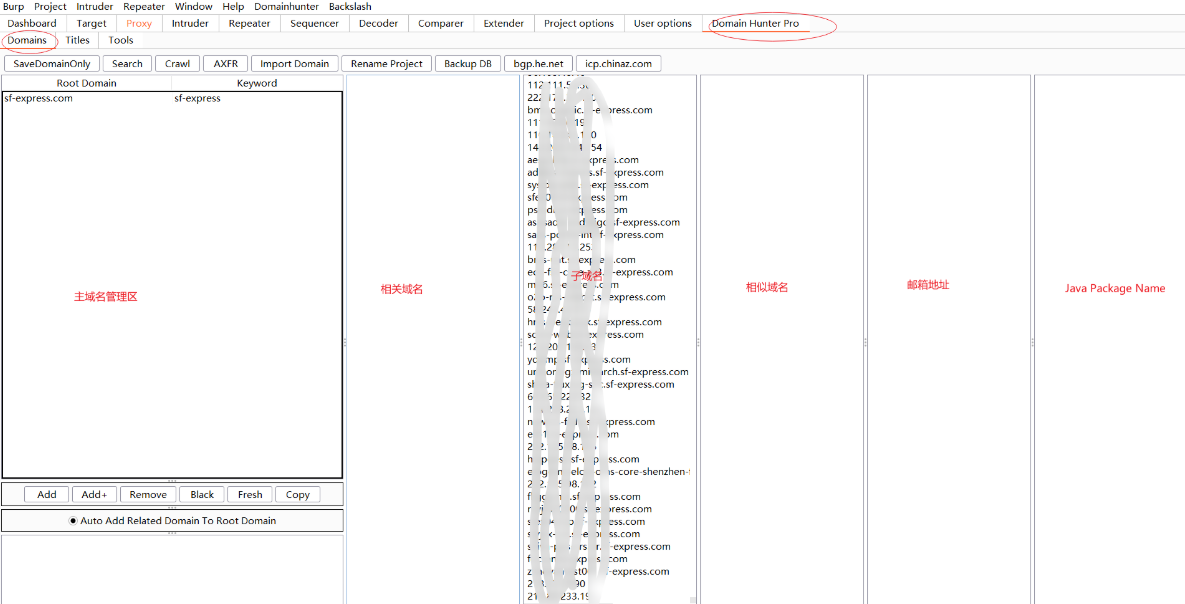
Task: Open the Project menu
Action: (x=51, y=6)
